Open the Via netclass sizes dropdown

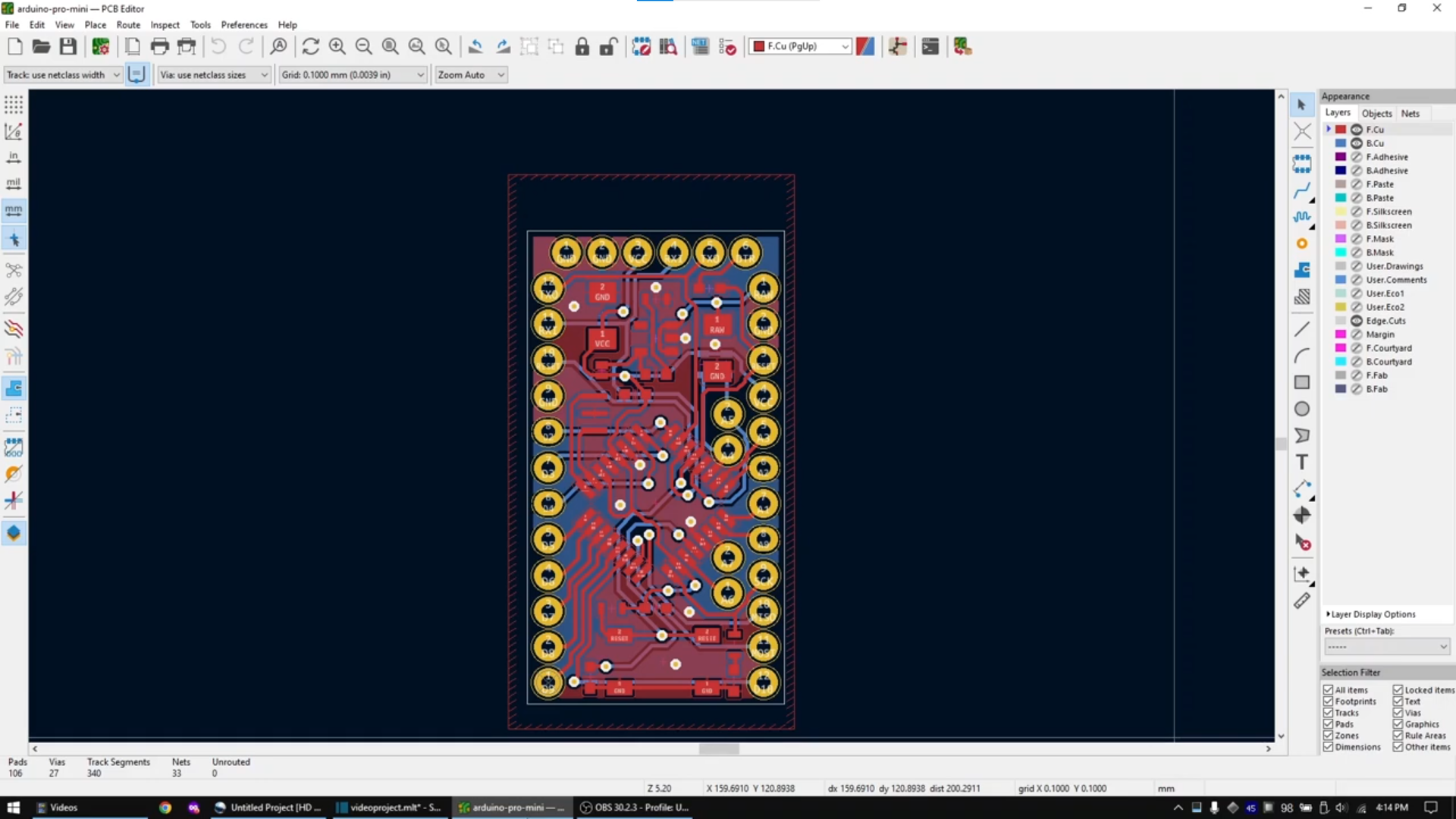214,75
